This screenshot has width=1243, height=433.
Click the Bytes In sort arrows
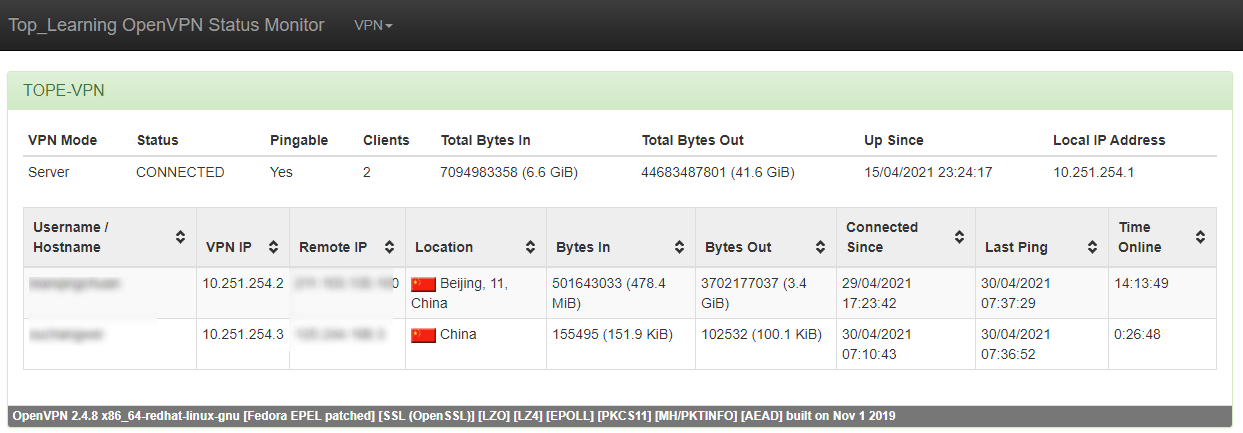pos(680,247)
